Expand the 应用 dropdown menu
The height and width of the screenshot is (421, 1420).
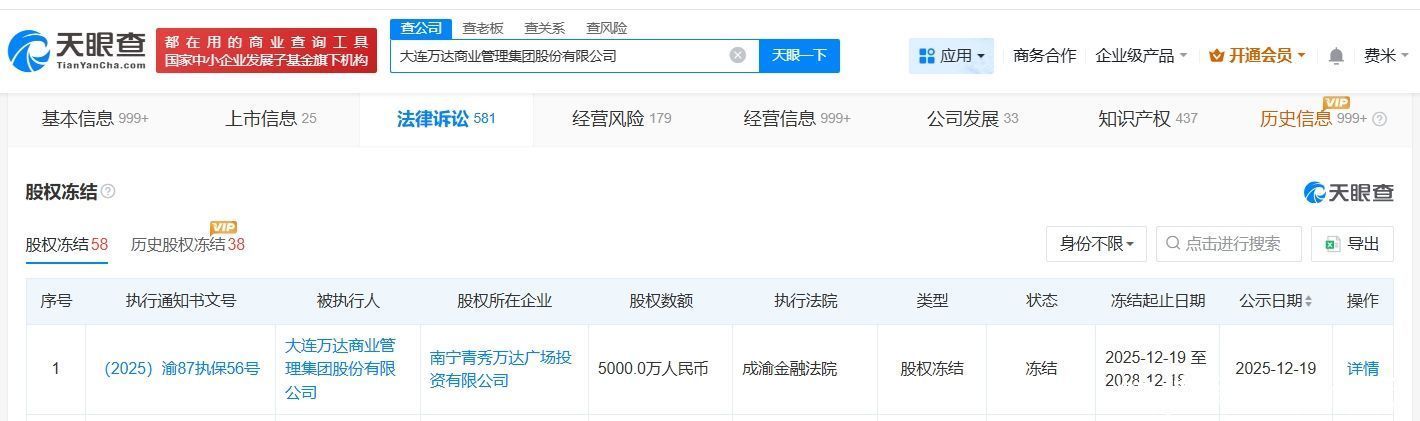[951, 56]
